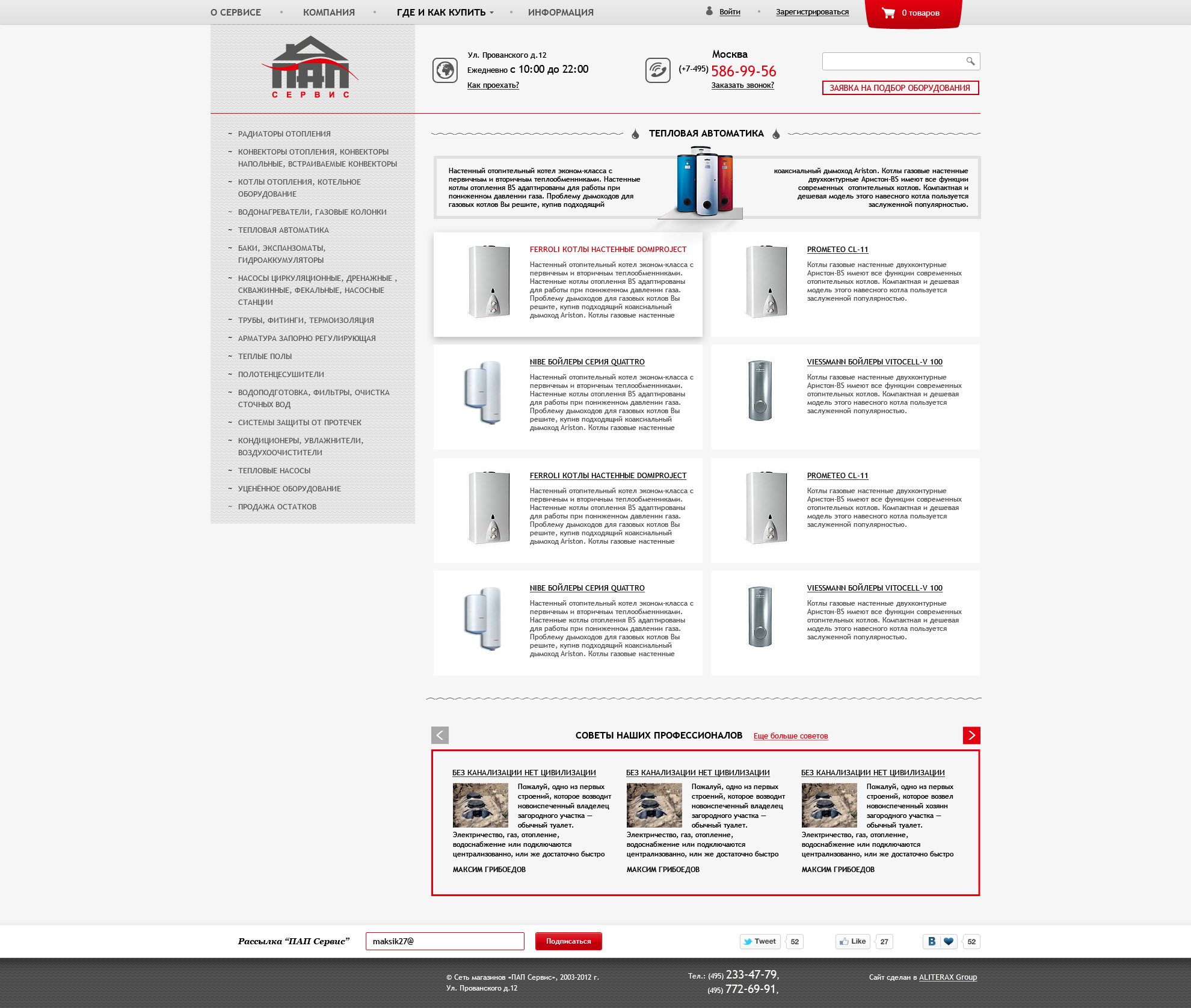Click the user profile icon beside Войти
Image resolution: width=1191 pixels, height=1008 pixels.
pos(709,11)
